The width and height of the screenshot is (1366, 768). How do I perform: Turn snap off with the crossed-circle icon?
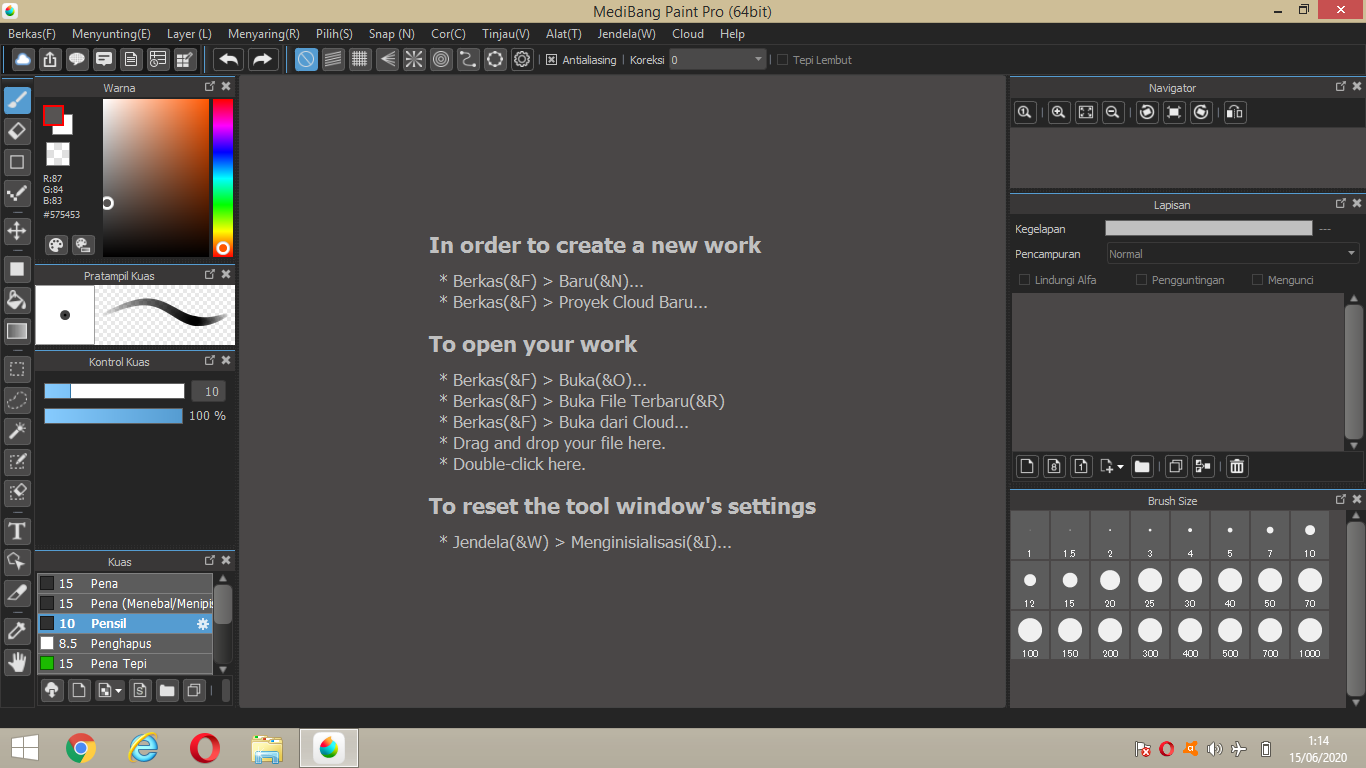point(307,59)
